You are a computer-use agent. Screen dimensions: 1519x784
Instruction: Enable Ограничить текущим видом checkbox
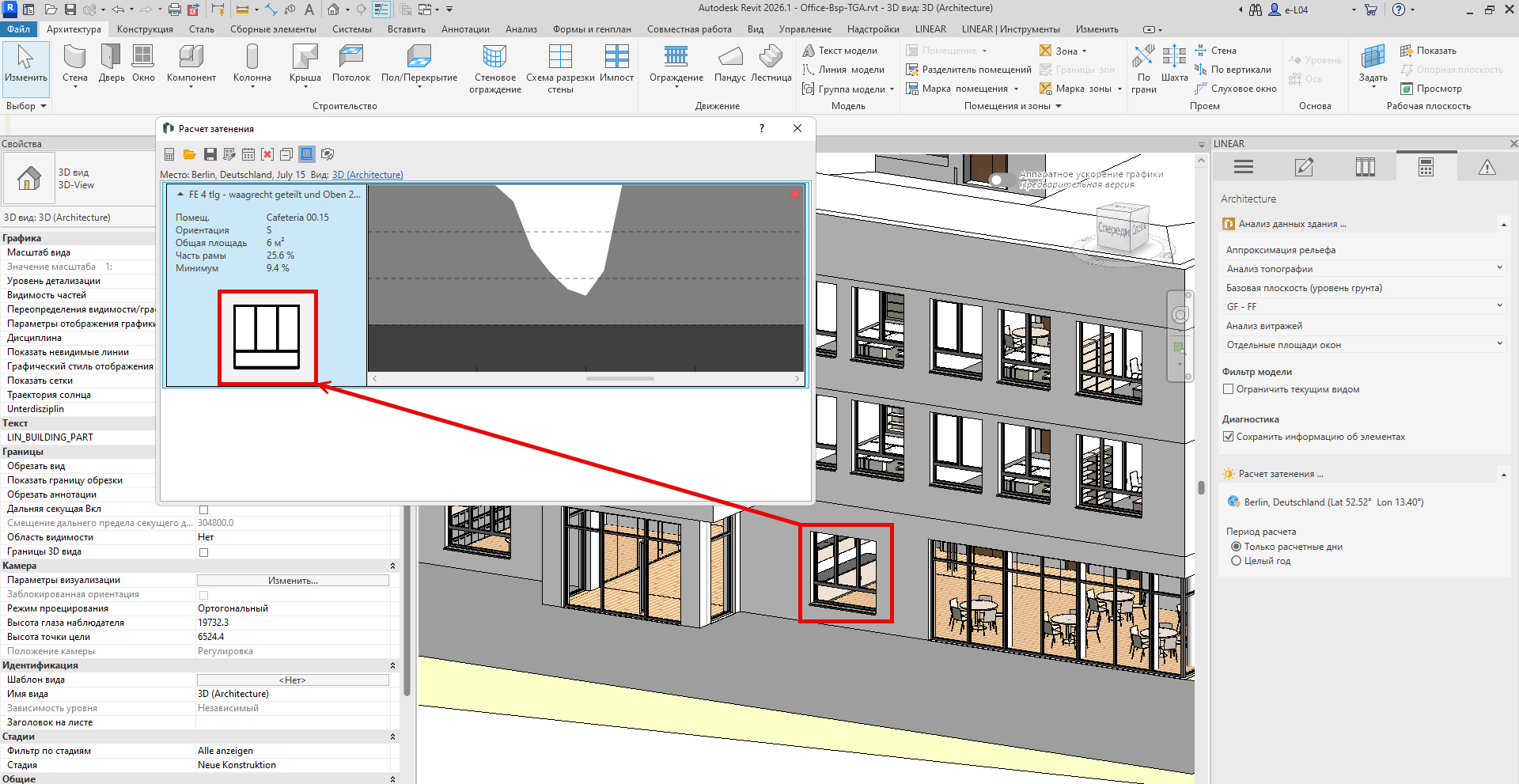point(1229,389)
